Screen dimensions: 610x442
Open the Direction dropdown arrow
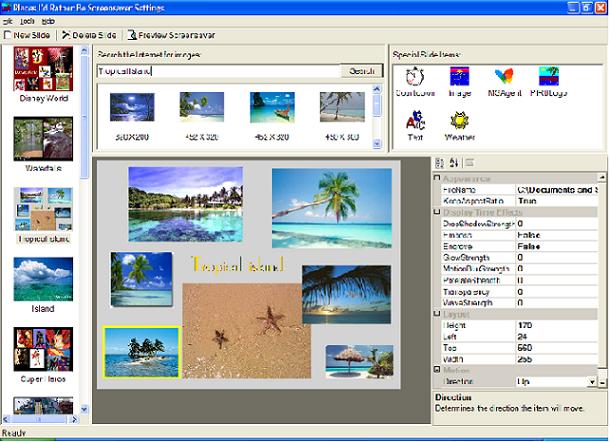(592, 382)
